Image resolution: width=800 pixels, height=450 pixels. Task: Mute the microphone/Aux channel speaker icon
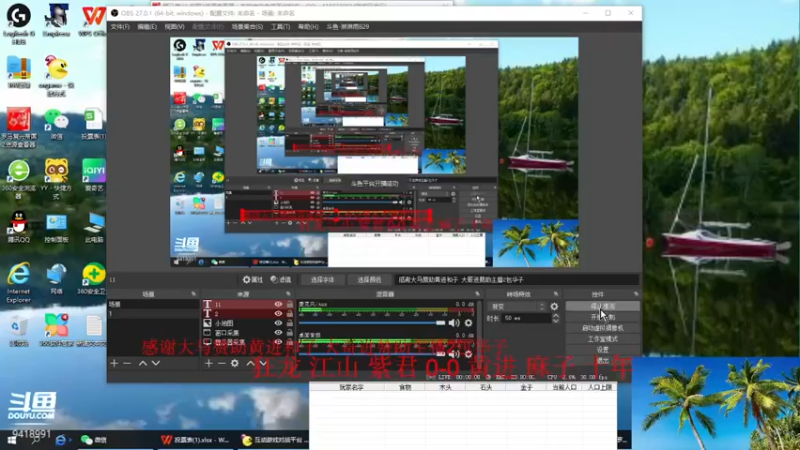coord(454,323)
